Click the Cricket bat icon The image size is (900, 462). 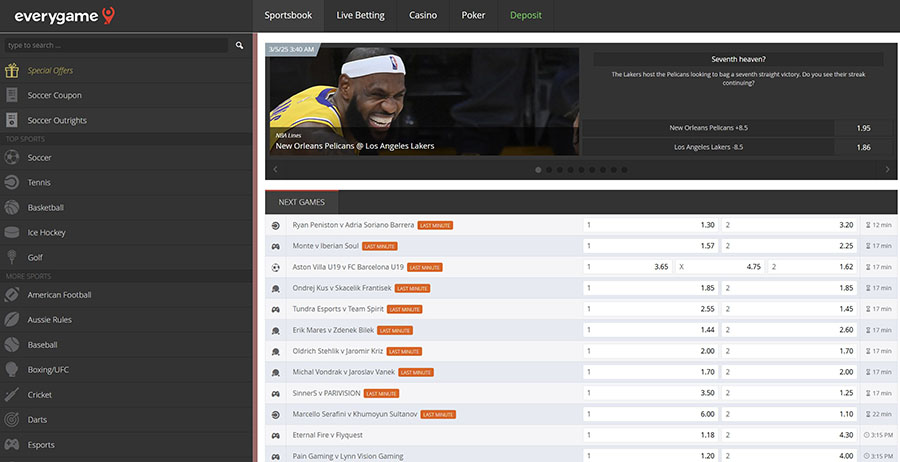[11, 394]
